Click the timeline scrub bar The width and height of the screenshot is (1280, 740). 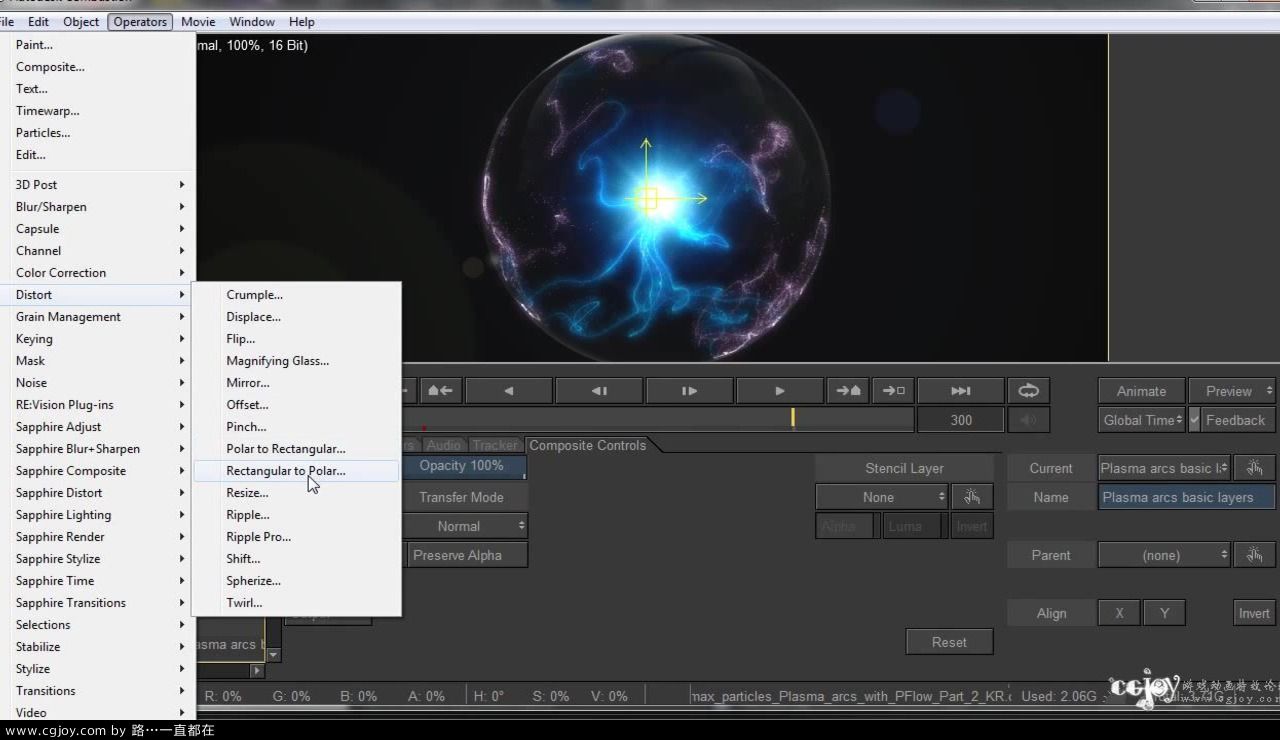658,420
